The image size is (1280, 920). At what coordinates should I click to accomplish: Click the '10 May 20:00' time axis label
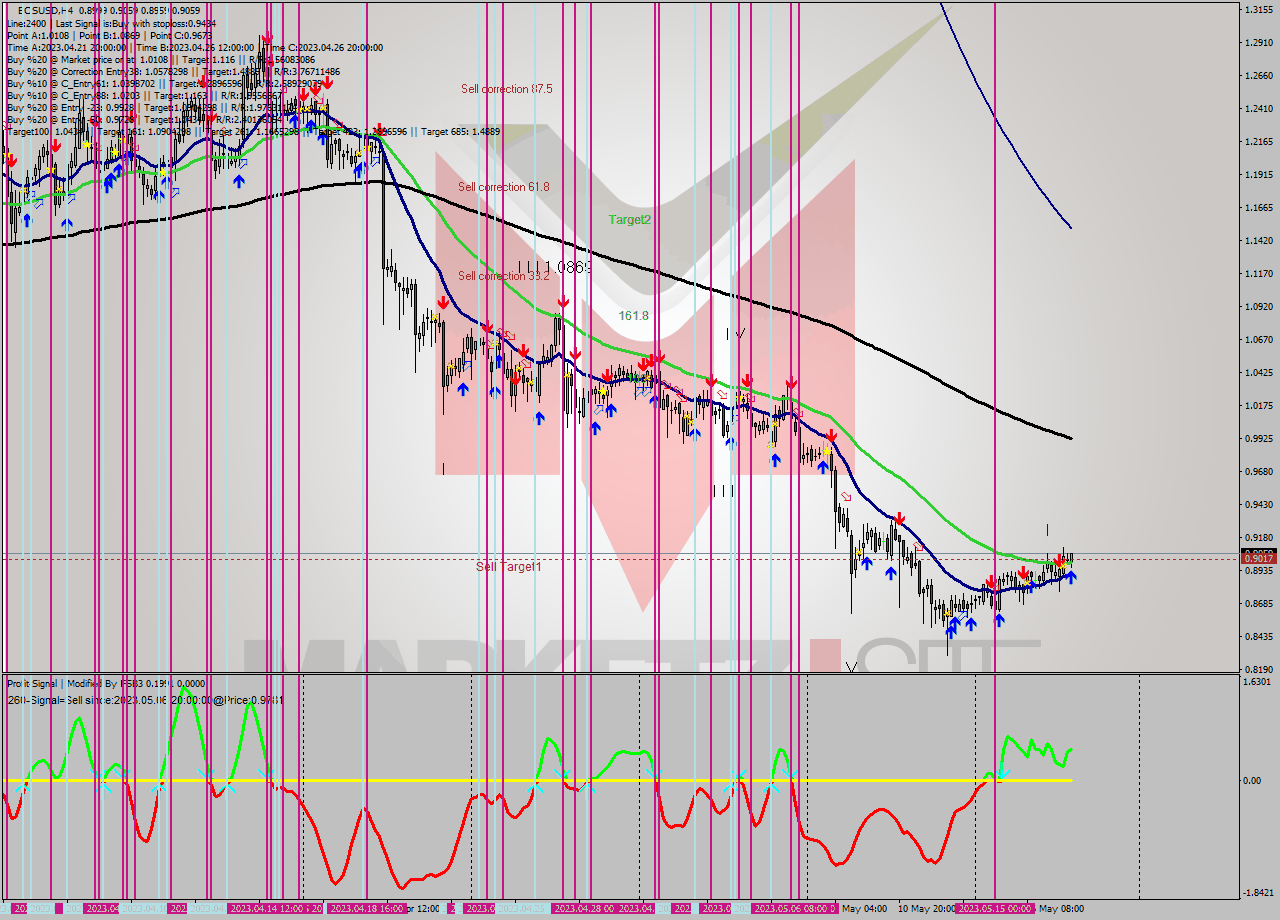pos(925,908)
